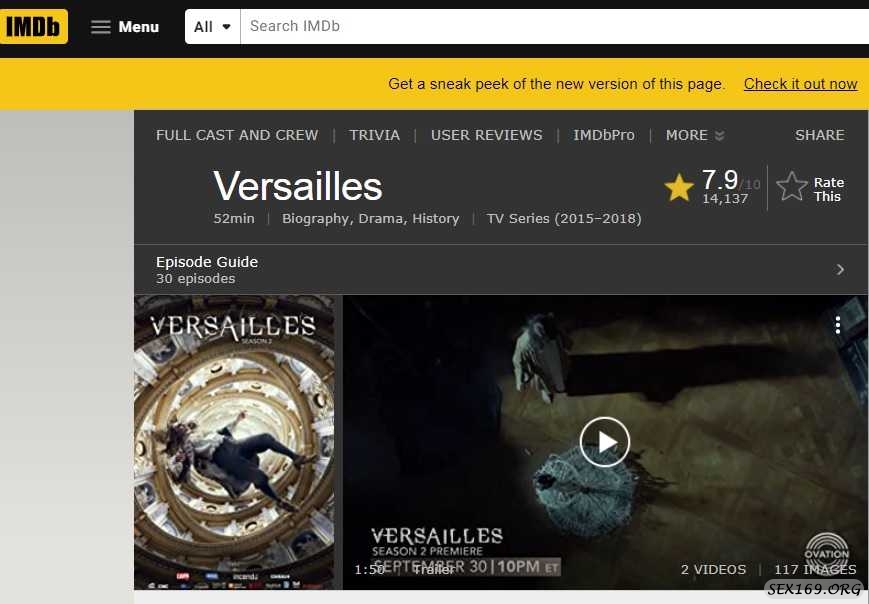Image resolution: width=869 pixels, height=604 pixels.
Task: Click the Ovation channel logo
Action: pos(826,549)
